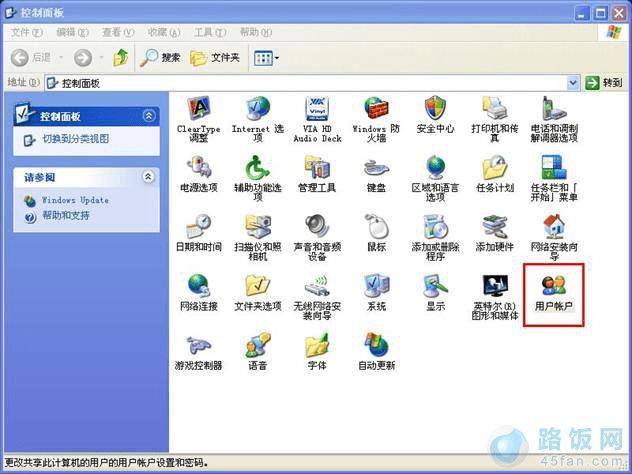The width and height of the screenshot is (632, 474).
Task: Open 添加硬件 icon
Action: click(495, 227)
